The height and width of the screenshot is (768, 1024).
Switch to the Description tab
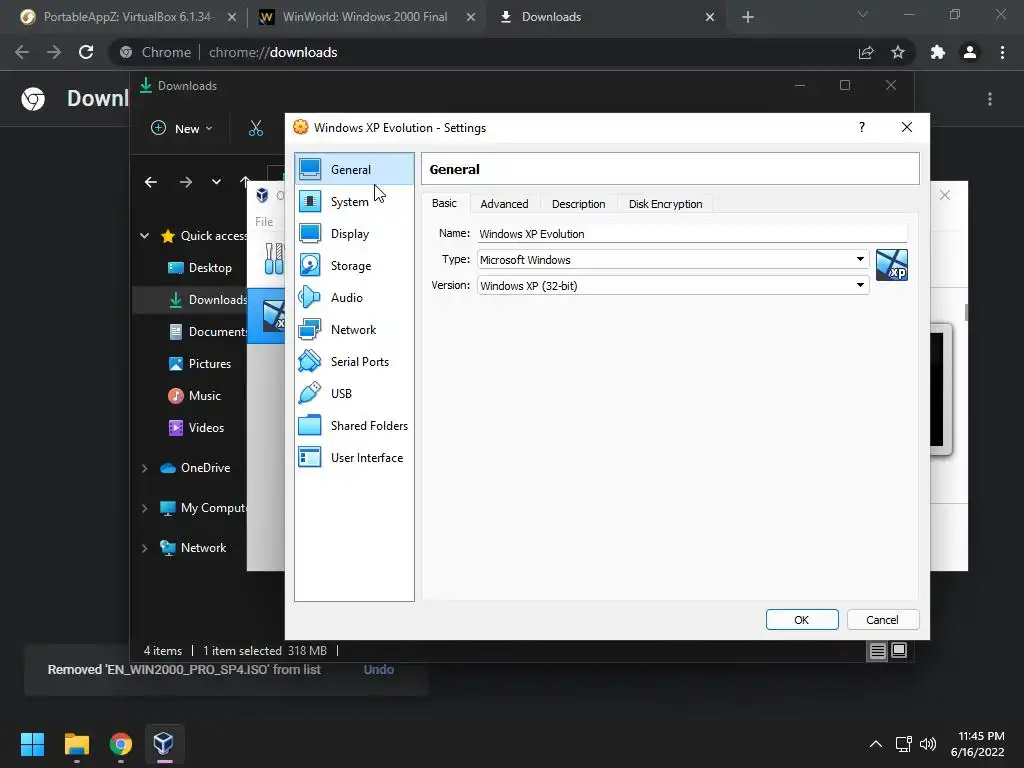pos(579,204)
